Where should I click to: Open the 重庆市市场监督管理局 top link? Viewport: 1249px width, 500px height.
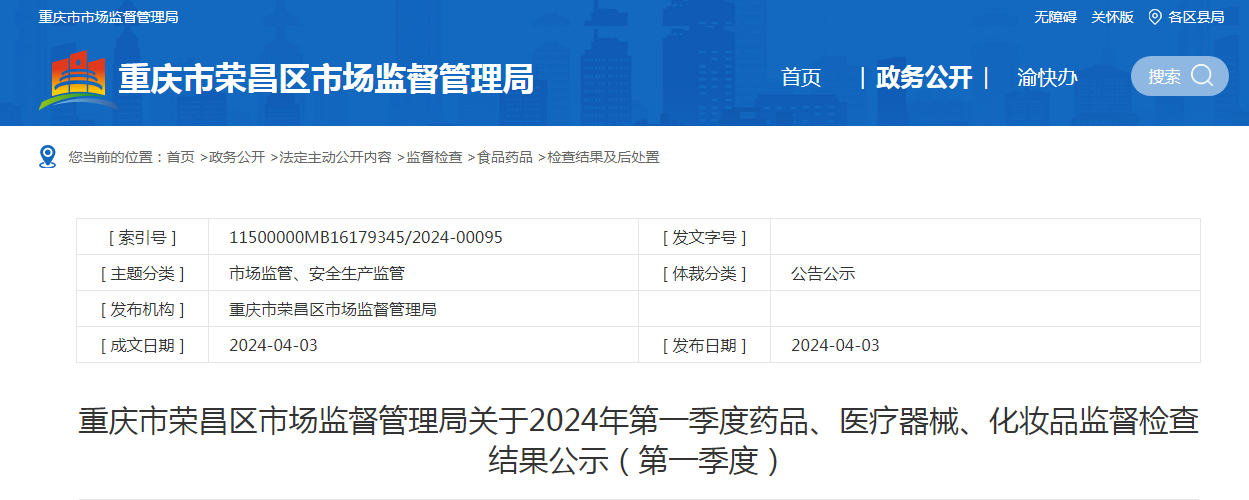pyautogui.click(x=108, y=17)
